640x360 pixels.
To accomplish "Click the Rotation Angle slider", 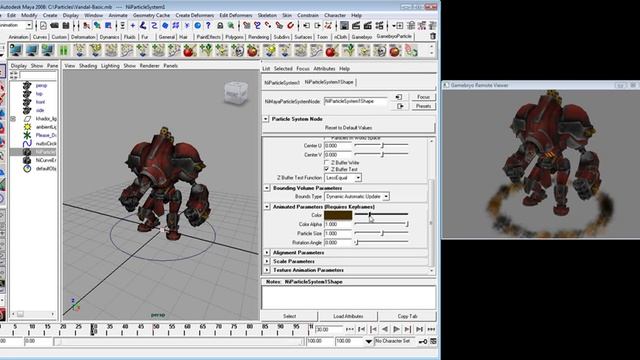I will coord(381,242).
